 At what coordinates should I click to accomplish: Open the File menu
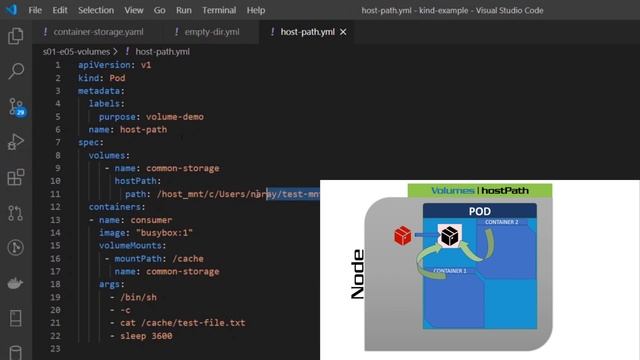click(35, 10)
